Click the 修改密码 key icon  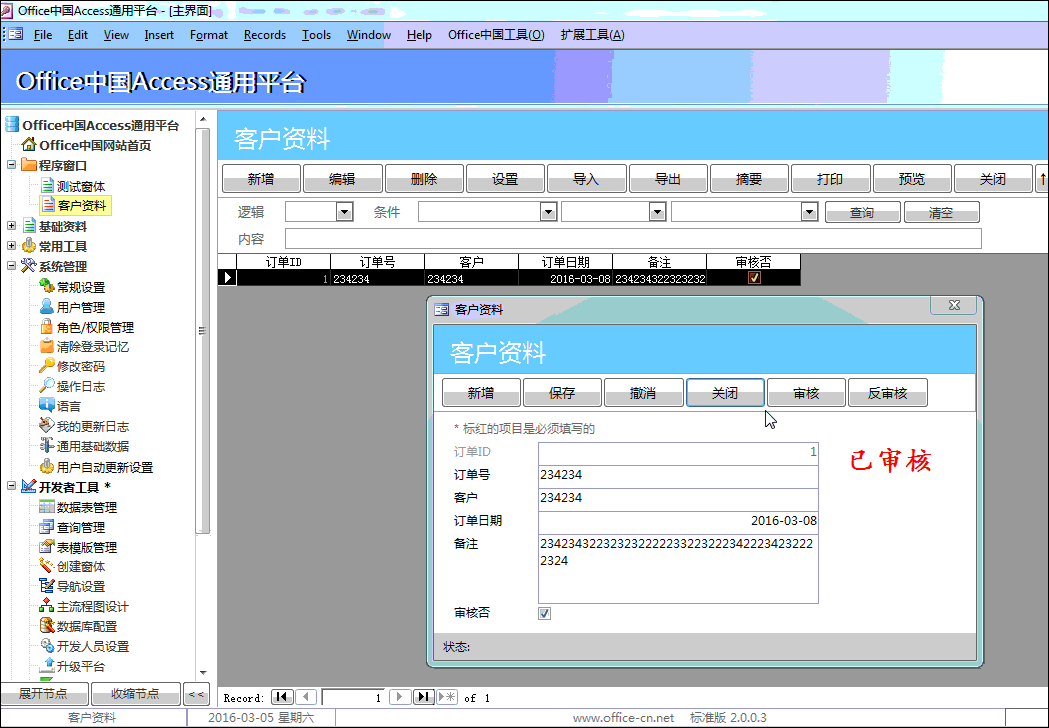[x=47, y=365]
